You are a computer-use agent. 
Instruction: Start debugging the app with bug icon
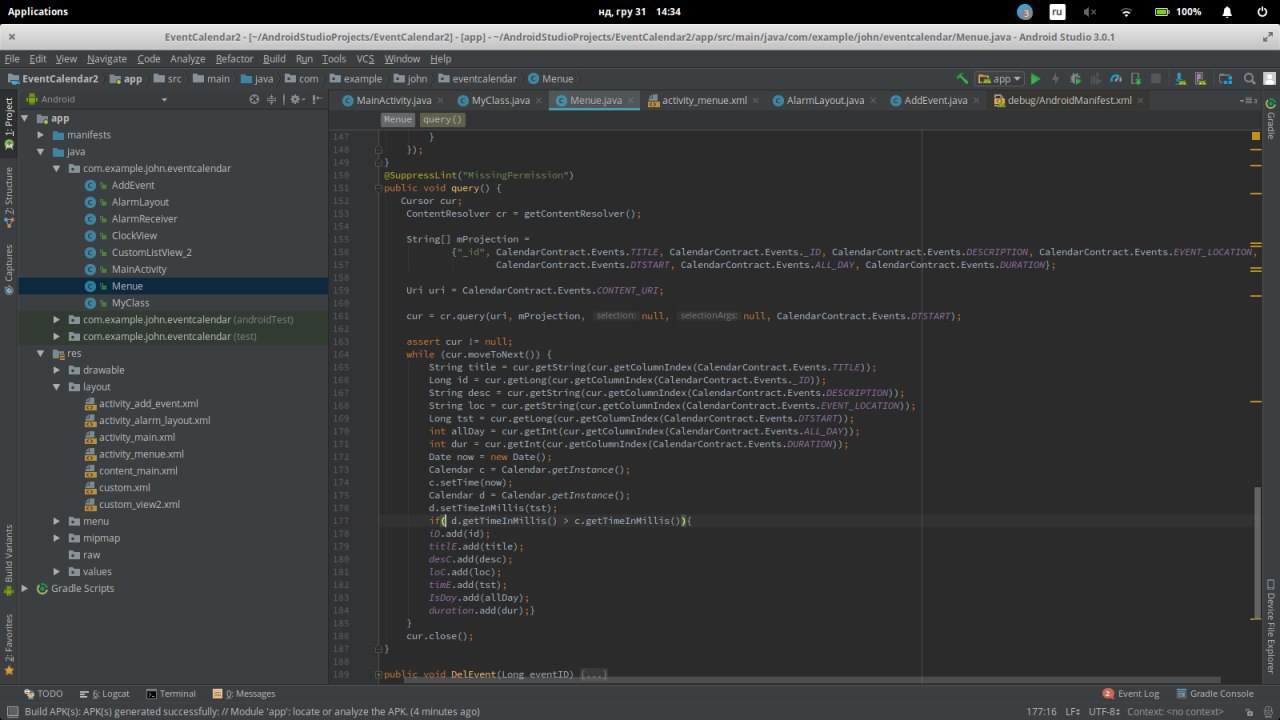(1075, 79)
